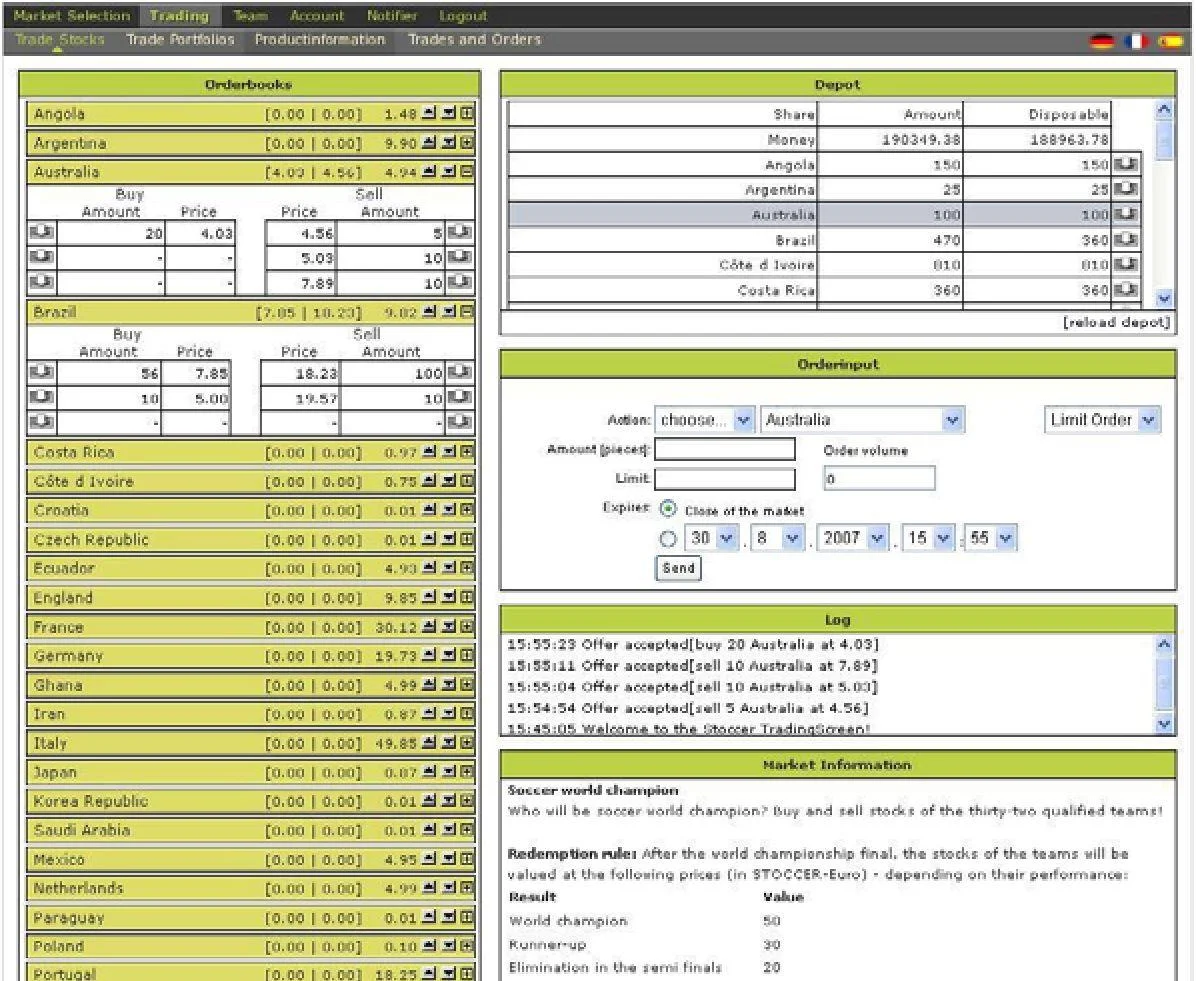Collapse the Brazil orderbook

(x=467, y=311)
